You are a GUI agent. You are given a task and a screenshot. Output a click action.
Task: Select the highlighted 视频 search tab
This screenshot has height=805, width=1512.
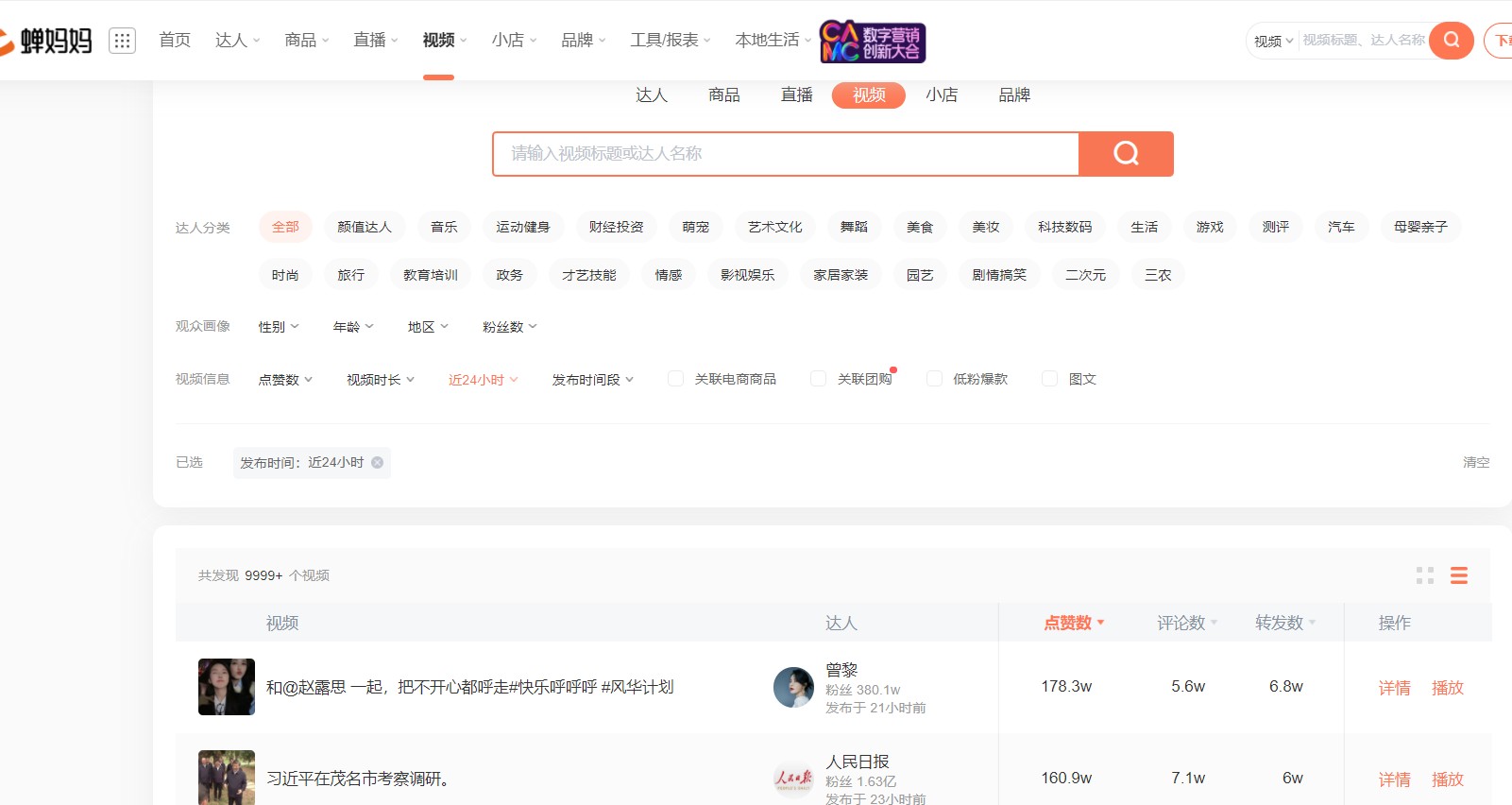click(869, 95)
